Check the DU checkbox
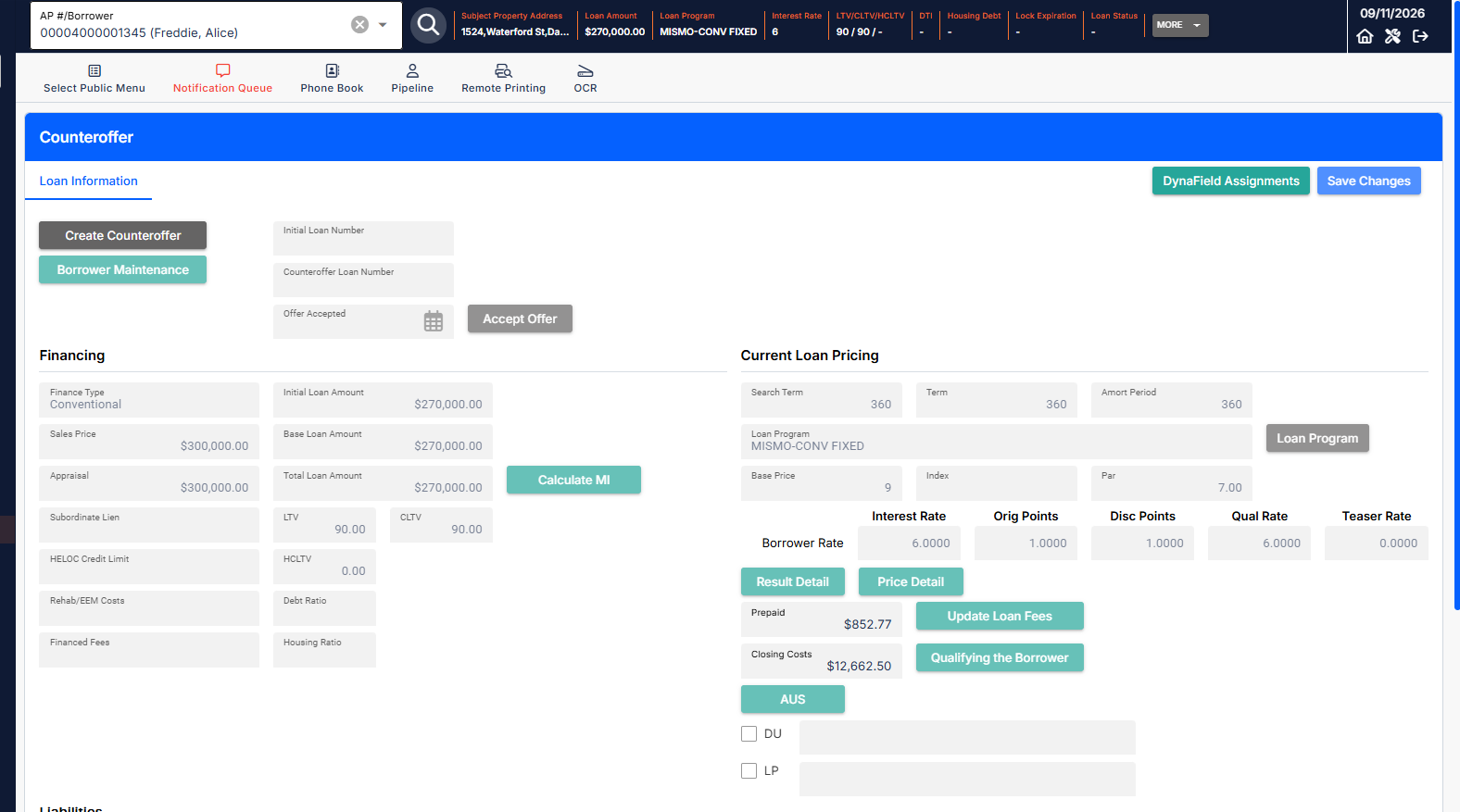 749,733
